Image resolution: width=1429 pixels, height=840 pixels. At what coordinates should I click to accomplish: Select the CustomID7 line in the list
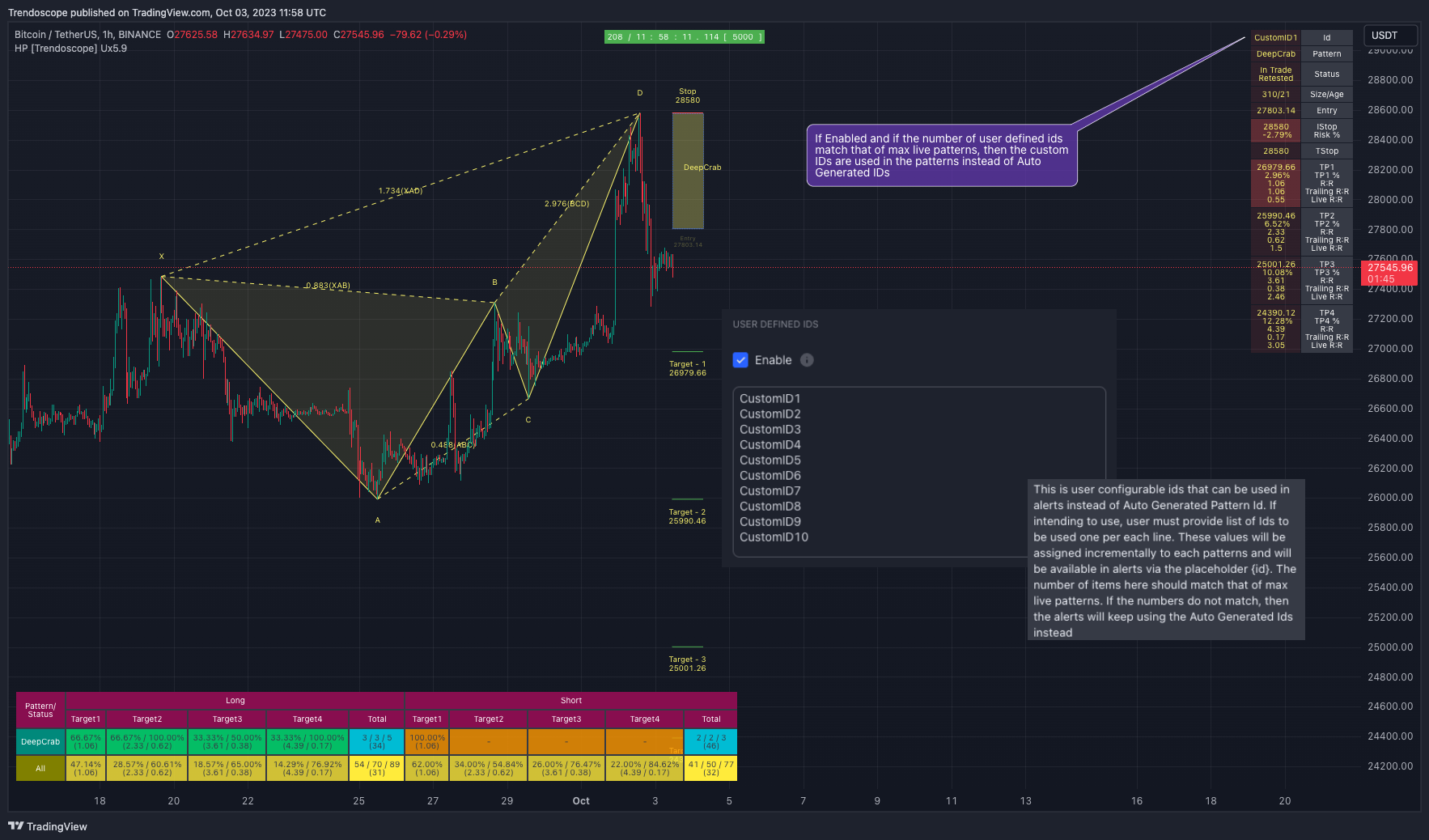click(770, 491)
